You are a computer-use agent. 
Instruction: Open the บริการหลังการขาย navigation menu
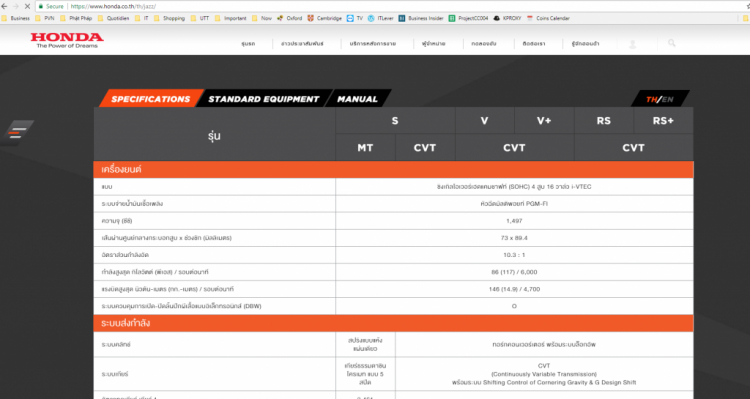pyautogui.click(x=373, y=44)
